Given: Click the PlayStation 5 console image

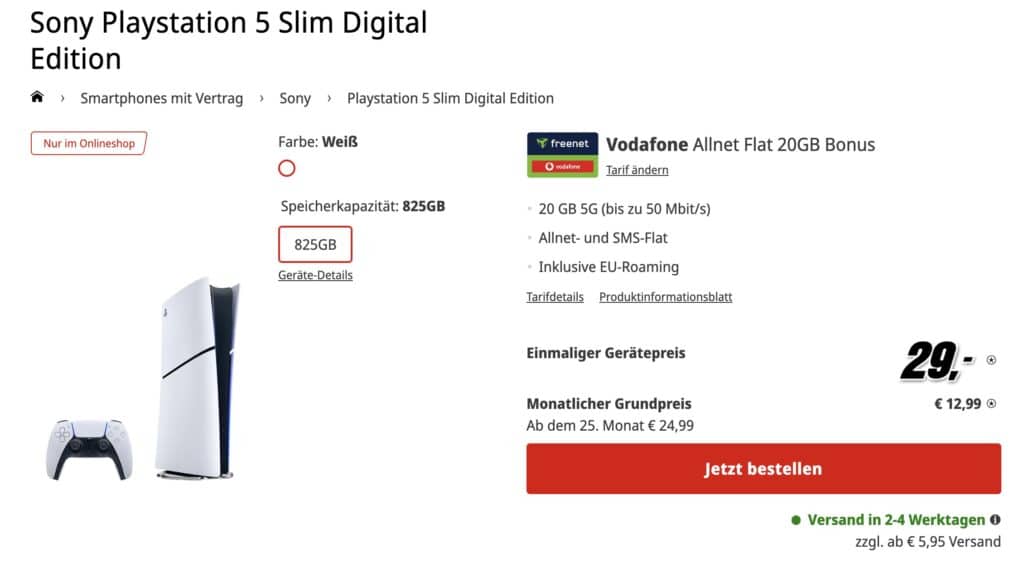Looking at the screenshot, I should pos(196,378).
